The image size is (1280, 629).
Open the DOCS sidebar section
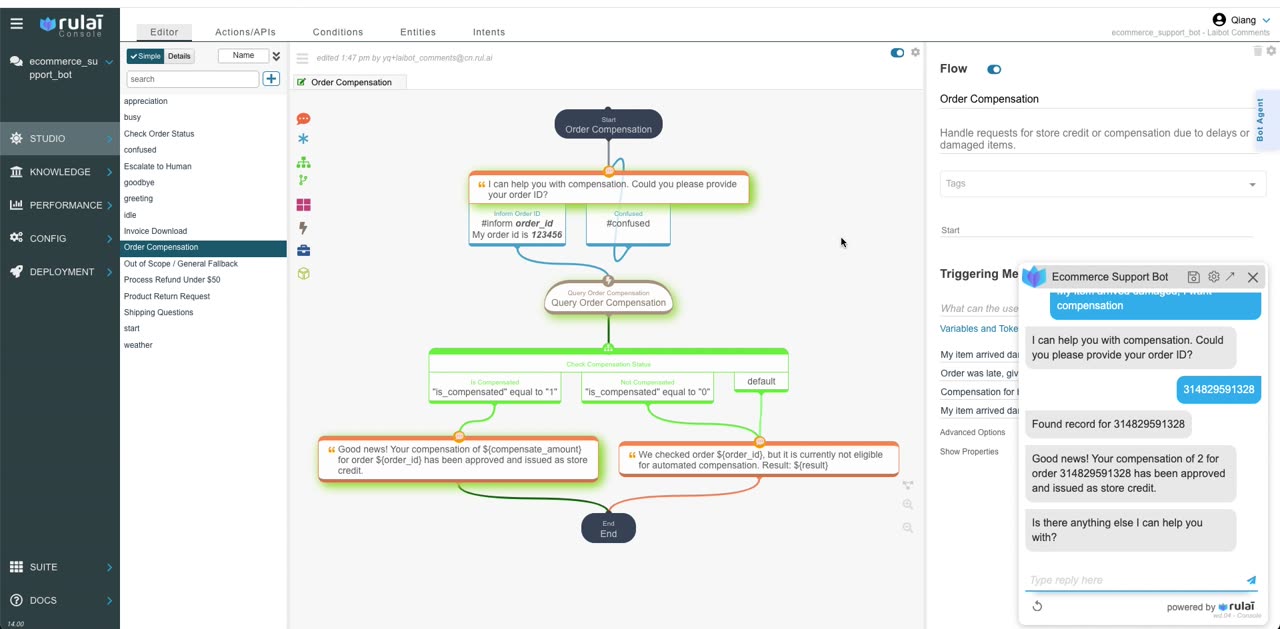coord(60,600)
